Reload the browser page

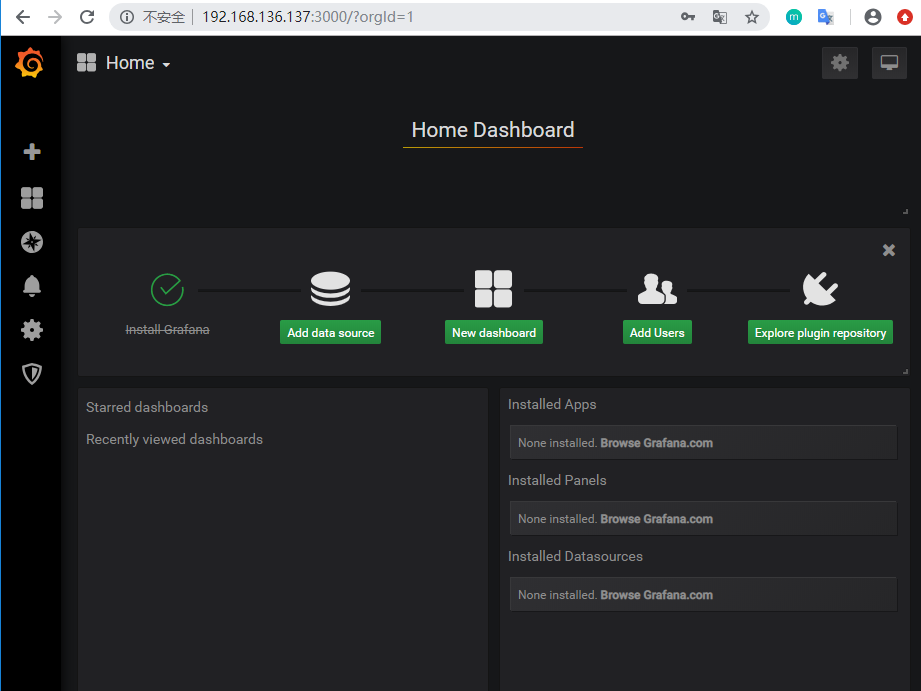tap(87, 17)
